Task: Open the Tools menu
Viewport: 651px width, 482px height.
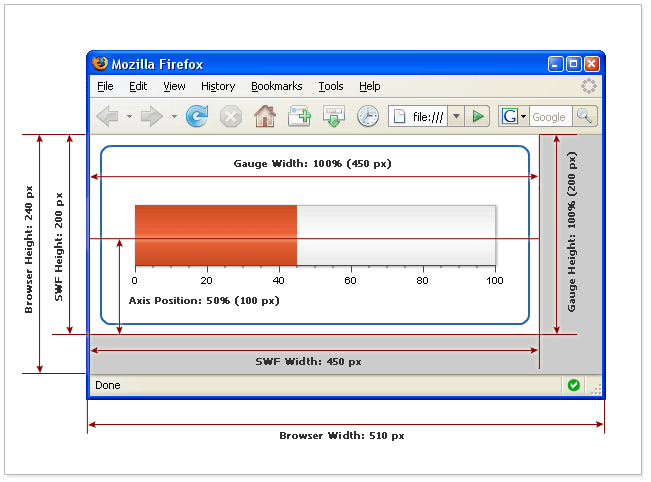Action: 330,87
